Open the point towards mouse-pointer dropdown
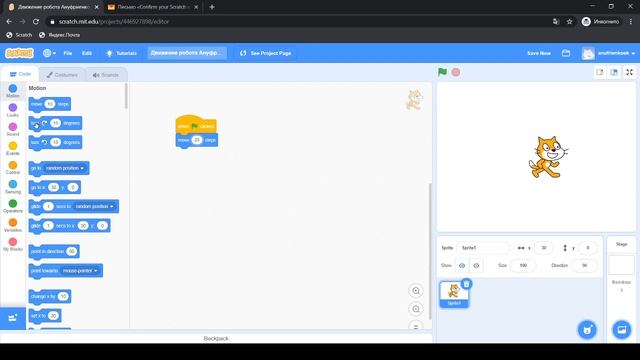The width and height of the screenshot is (640, 360). click(x=80, y=271)
